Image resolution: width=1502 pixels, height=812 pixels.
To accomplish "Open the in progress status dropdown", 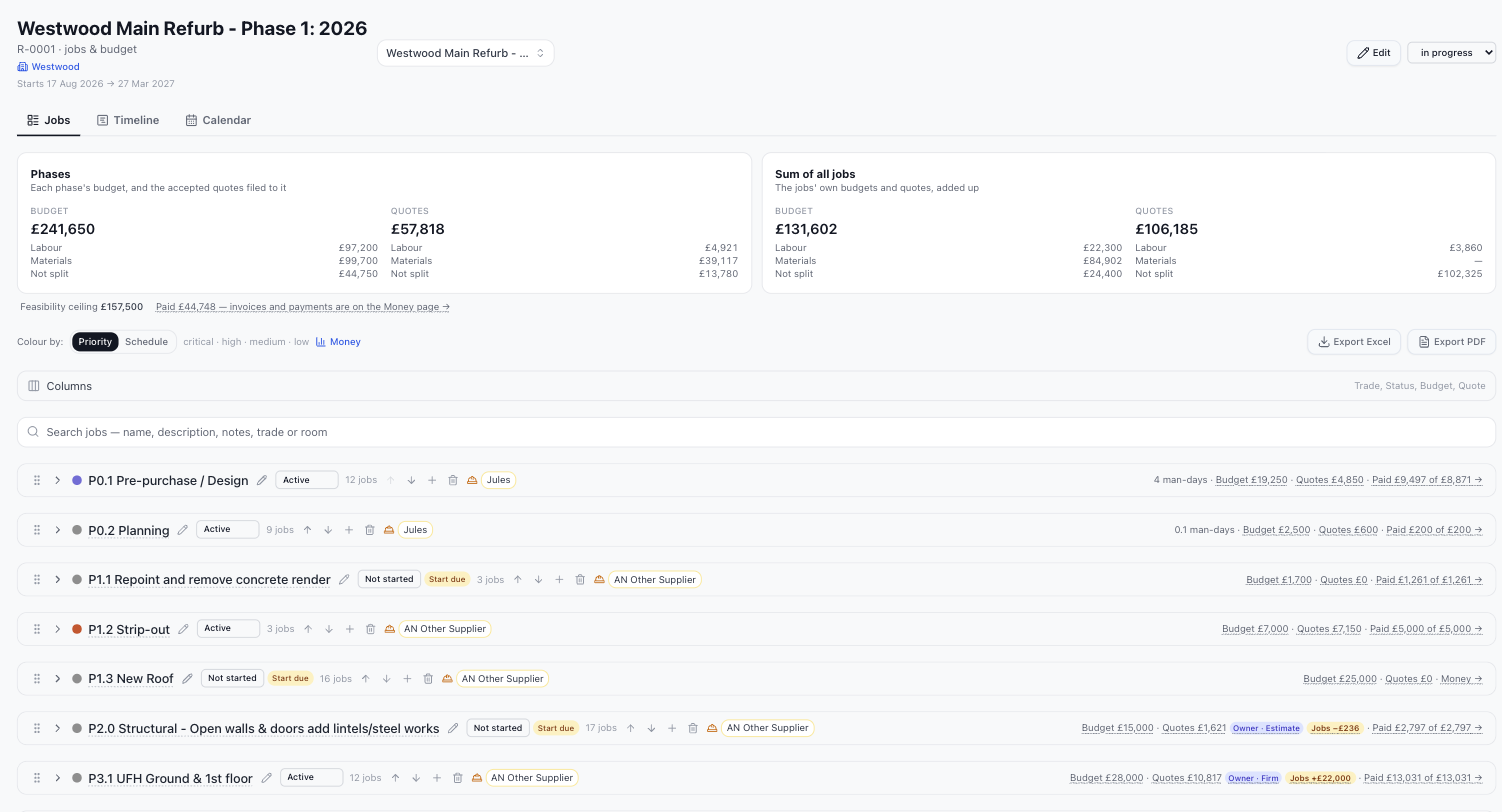I will tap(1451, 53).
